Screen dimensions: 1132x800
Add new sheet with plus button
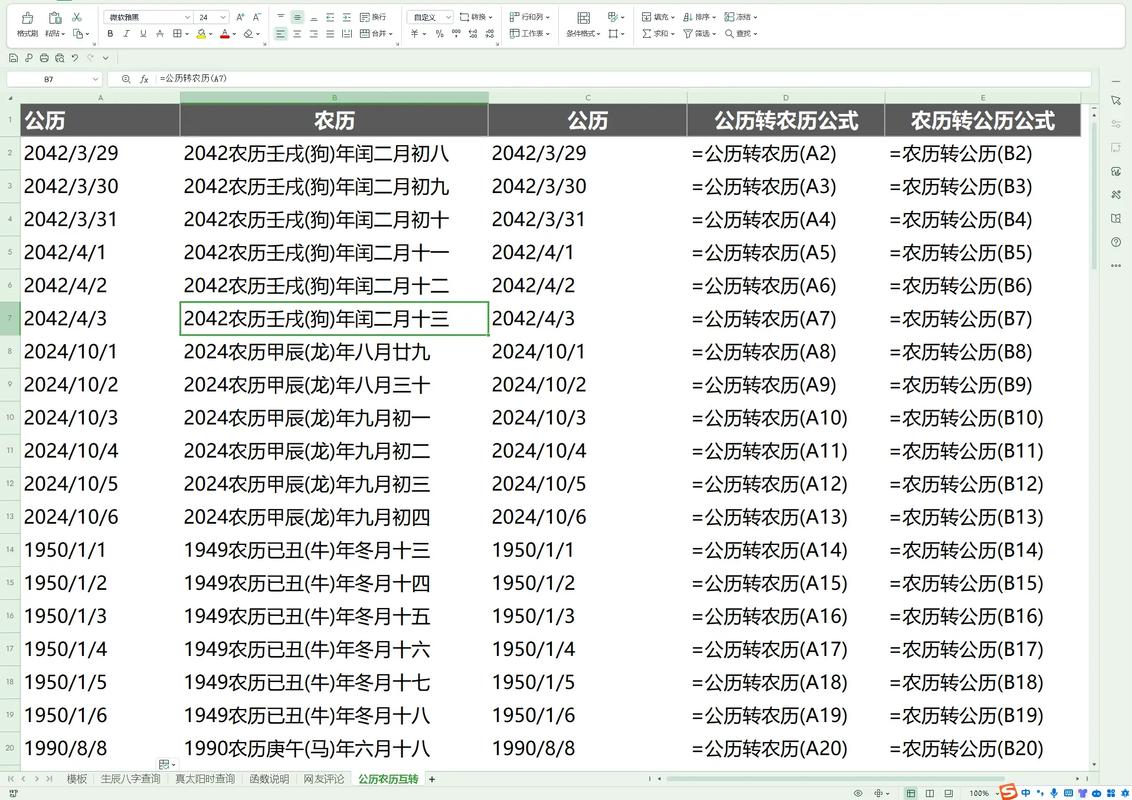coord(432,779)
